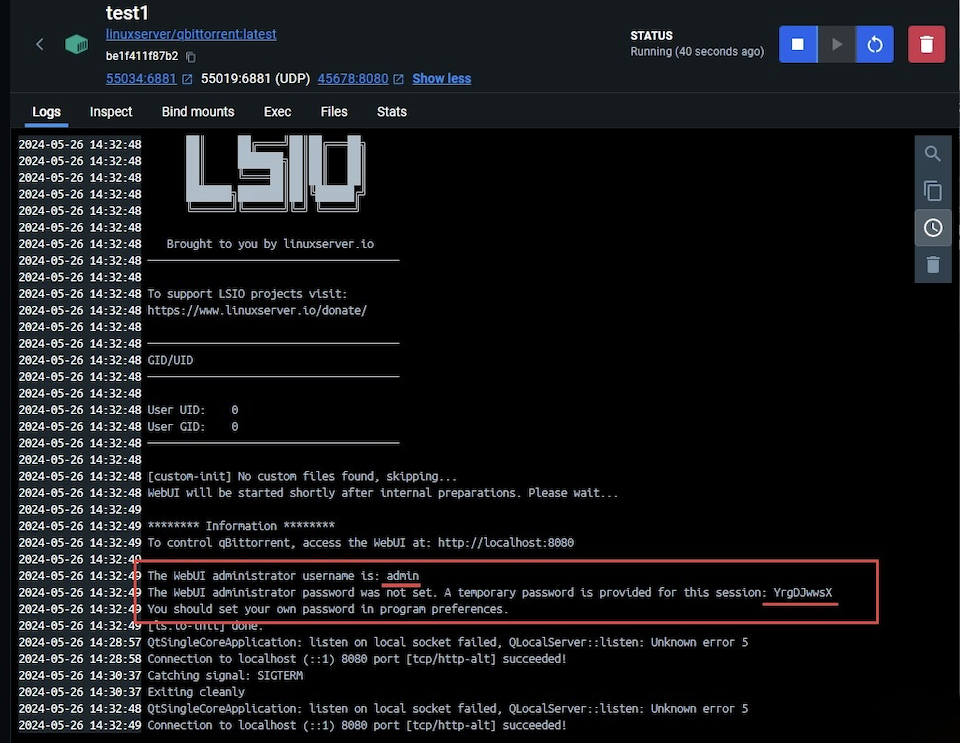Open port mapping 45678:8080 link

pos(353,79)
